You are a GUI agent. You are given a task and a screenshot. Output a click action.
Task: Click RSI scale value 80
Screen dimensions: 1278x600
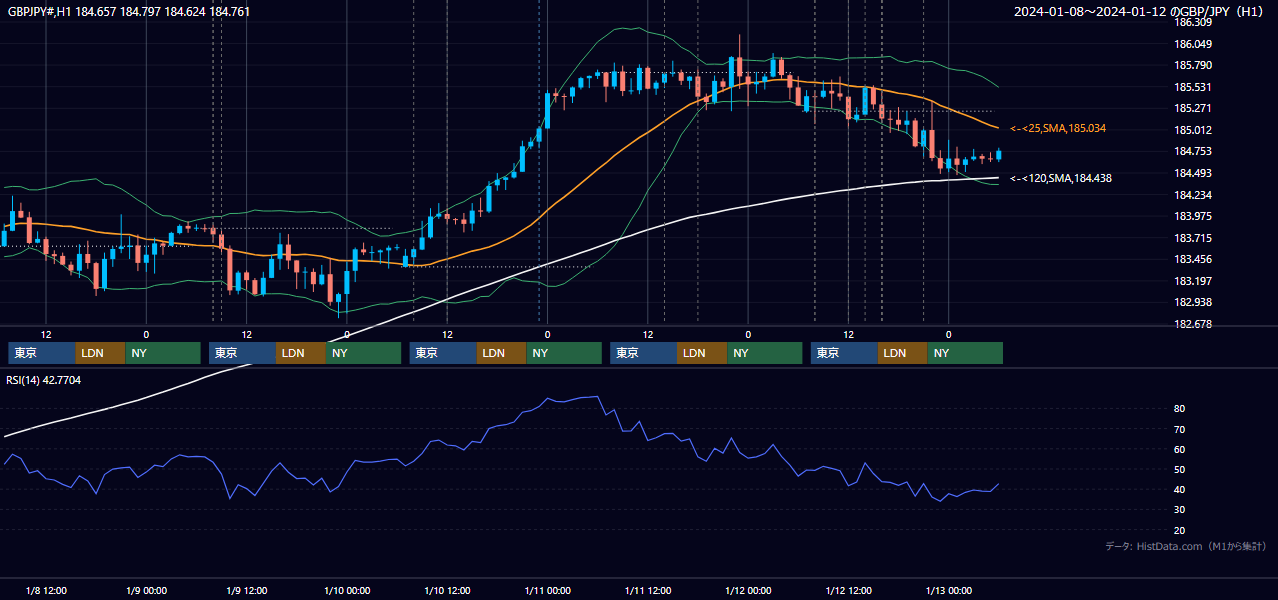pos(1180,409)
